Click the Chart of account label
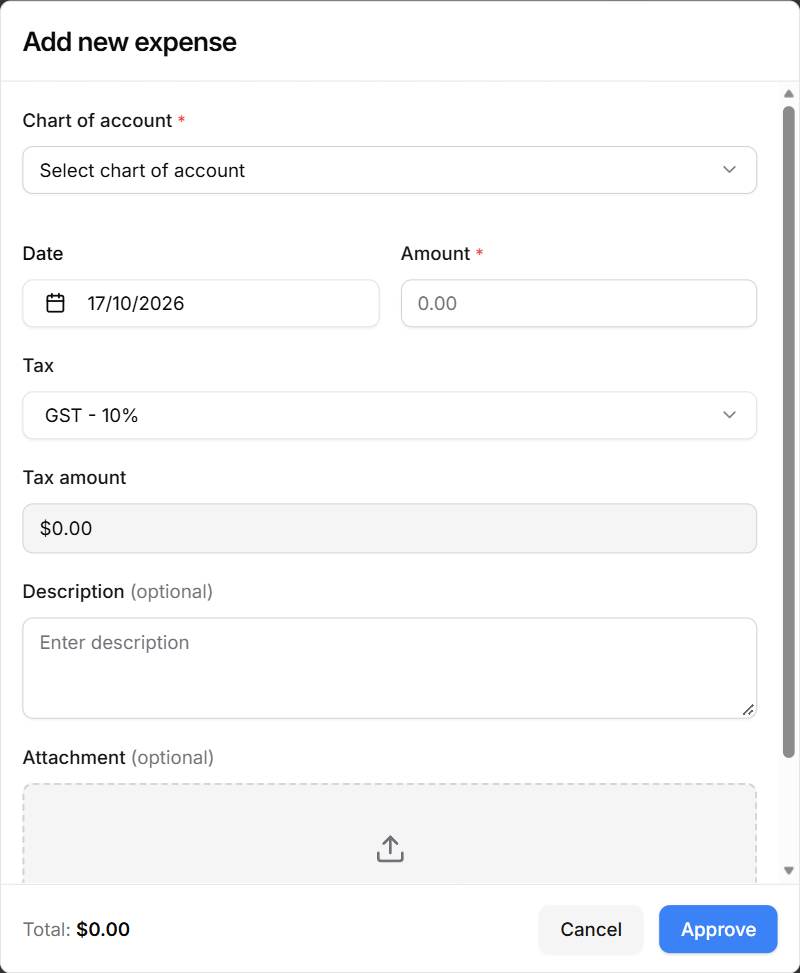800x973 pixels. pyautogui.click(x=97, y=120)
